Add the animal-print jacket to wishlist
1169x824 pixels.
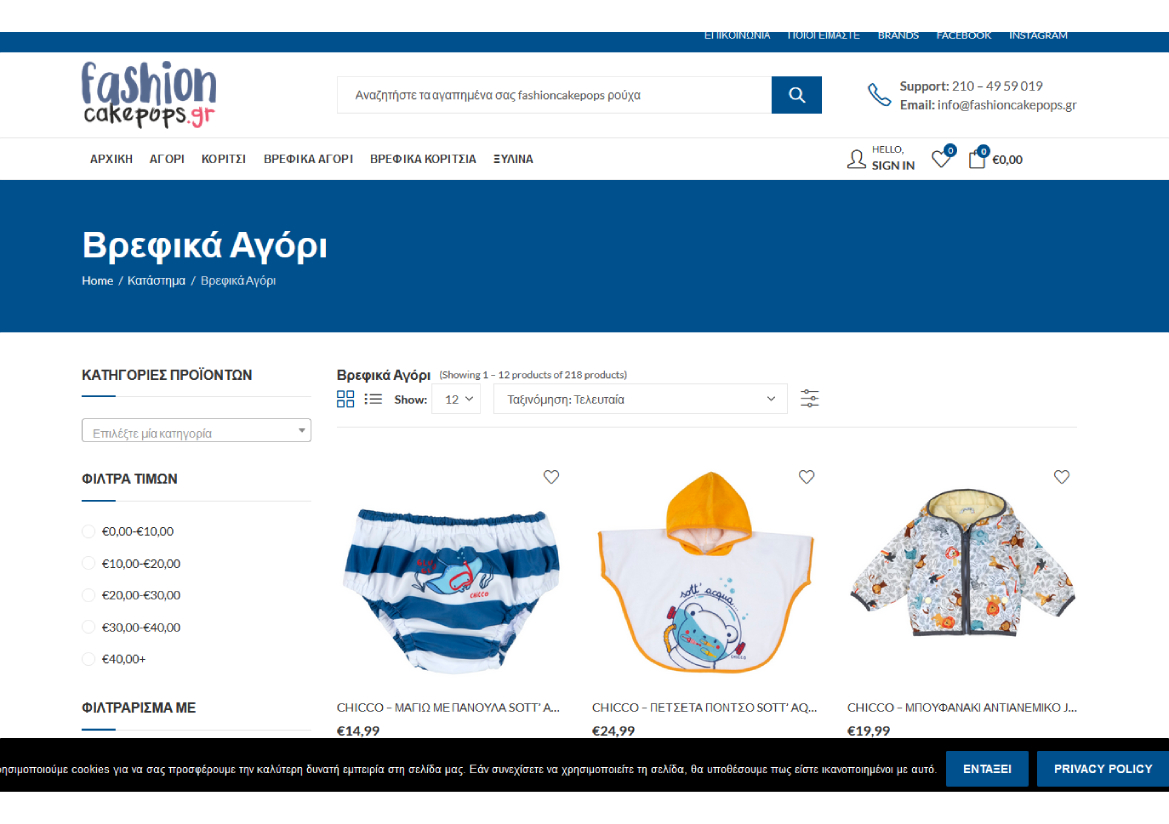(1061, 477)
